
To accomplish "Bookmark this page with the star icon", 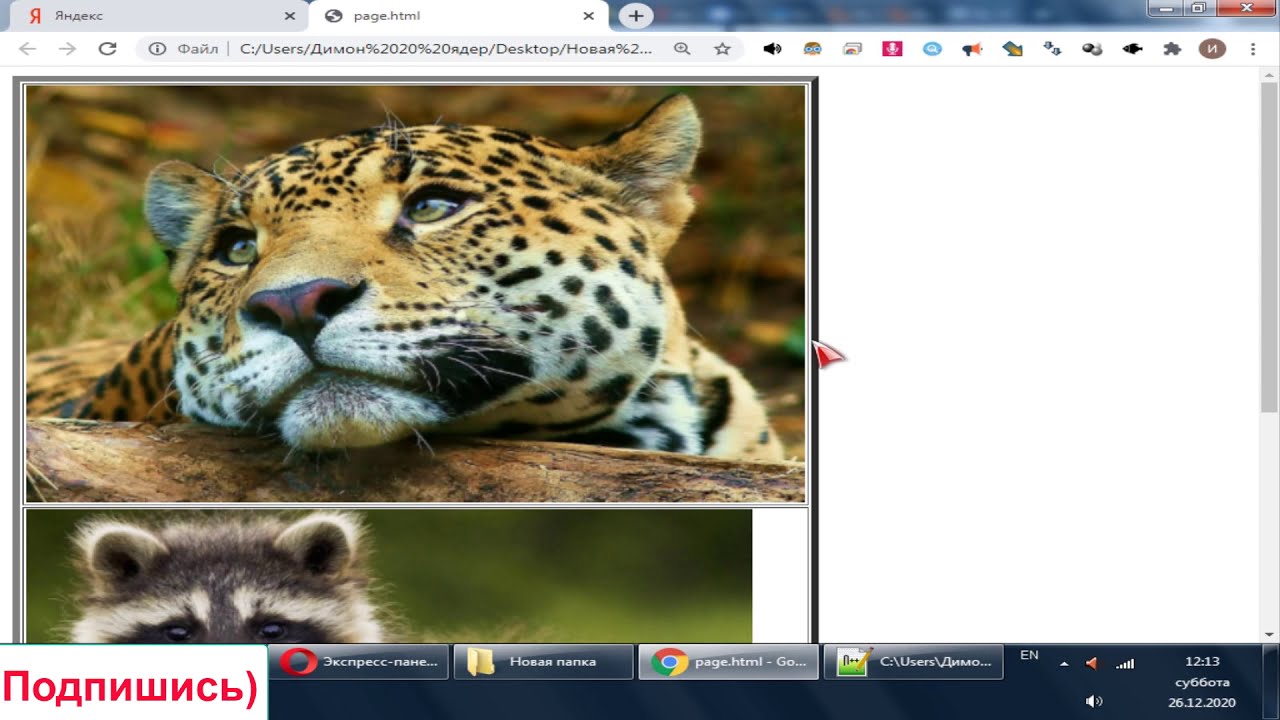I will (722, 48).
